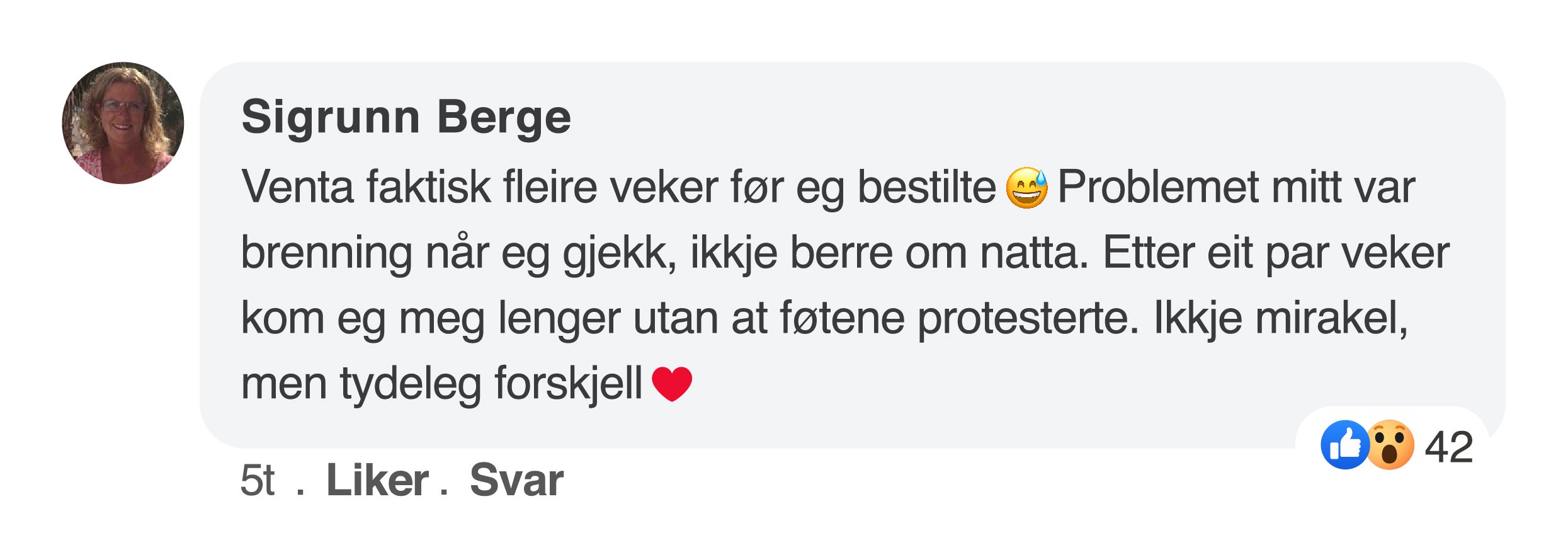
Task: Click the phrase 'Ikkje mirakel'
Action: click(1278, 318)
